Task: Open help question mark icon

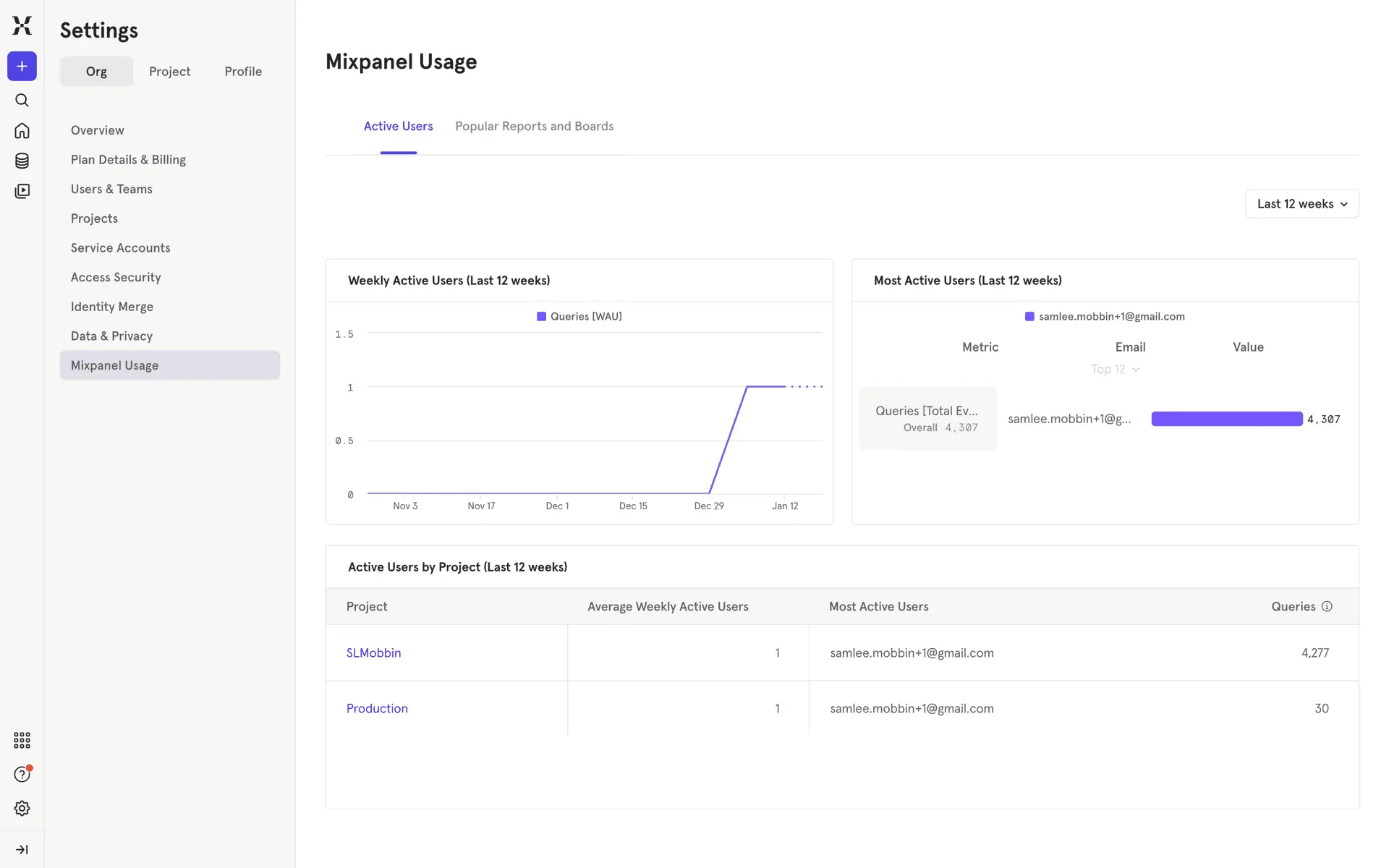Action: (22, 775)
